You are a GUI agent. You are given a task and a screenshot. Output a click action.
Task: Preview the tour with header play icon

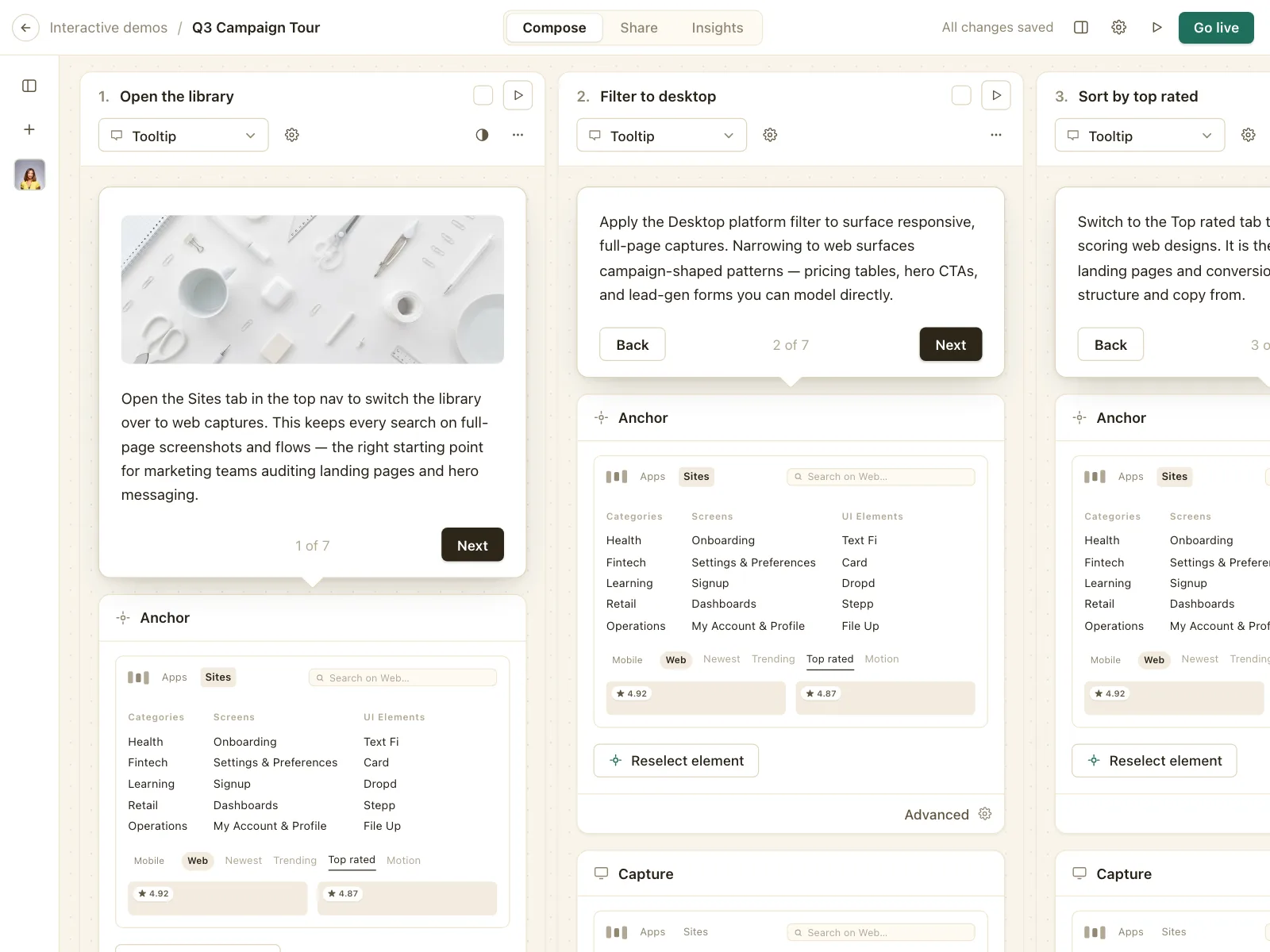[1157, 28]
